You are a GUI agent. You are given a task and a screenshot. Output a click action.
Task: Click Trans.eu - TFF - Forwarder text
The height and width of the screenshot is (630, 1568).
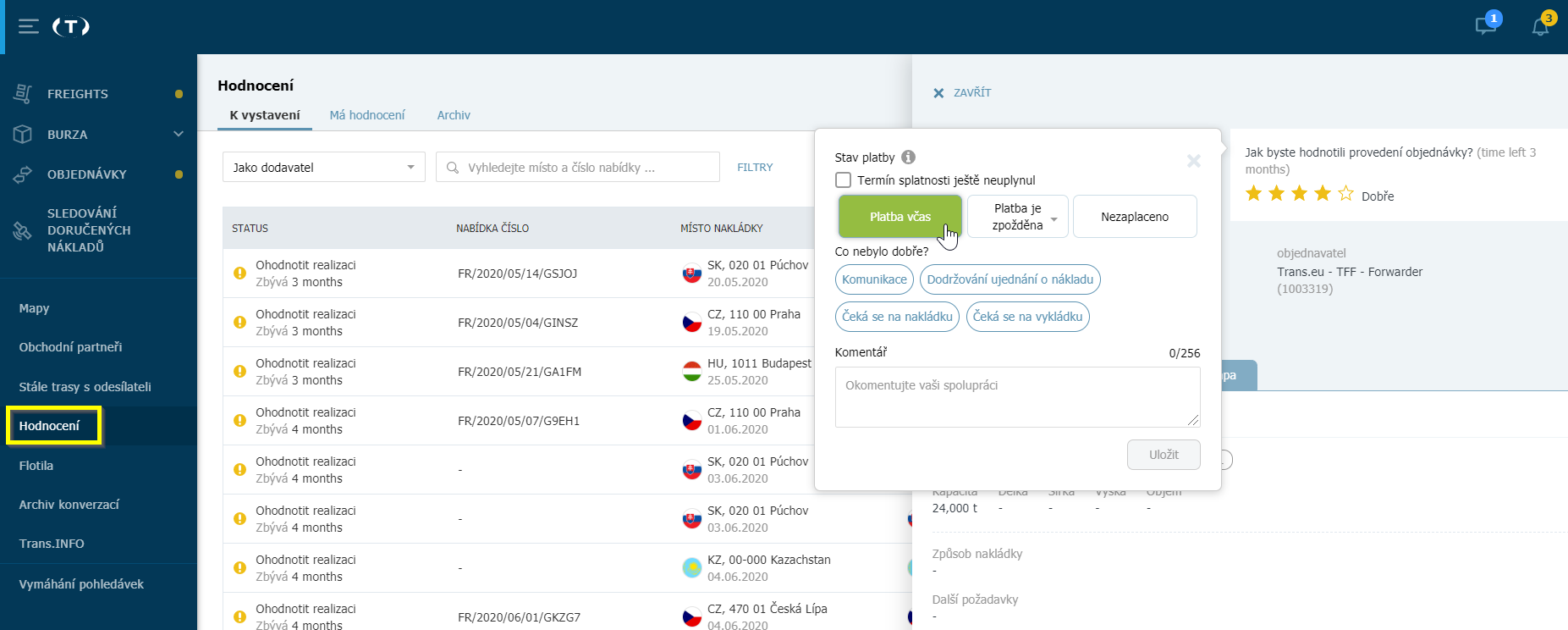[1350, 272]
